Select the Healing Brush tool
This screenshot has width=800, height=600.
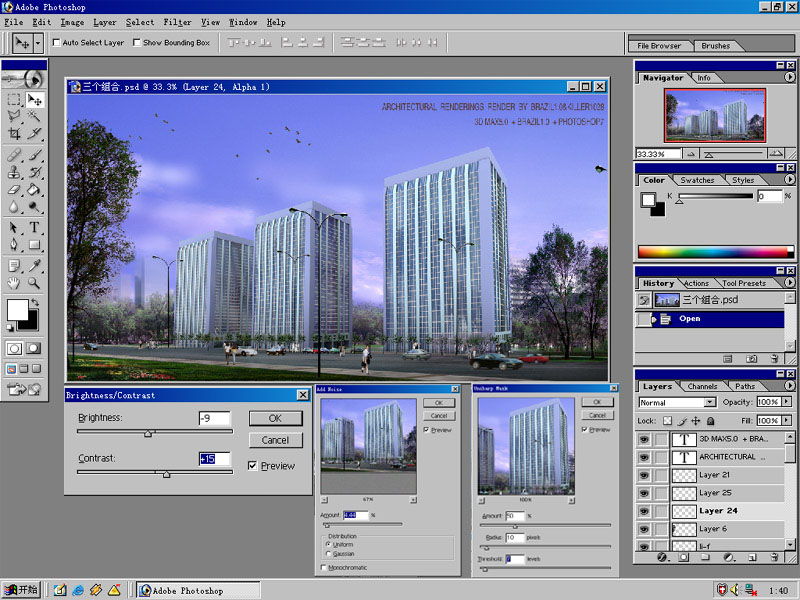point(14,155)
